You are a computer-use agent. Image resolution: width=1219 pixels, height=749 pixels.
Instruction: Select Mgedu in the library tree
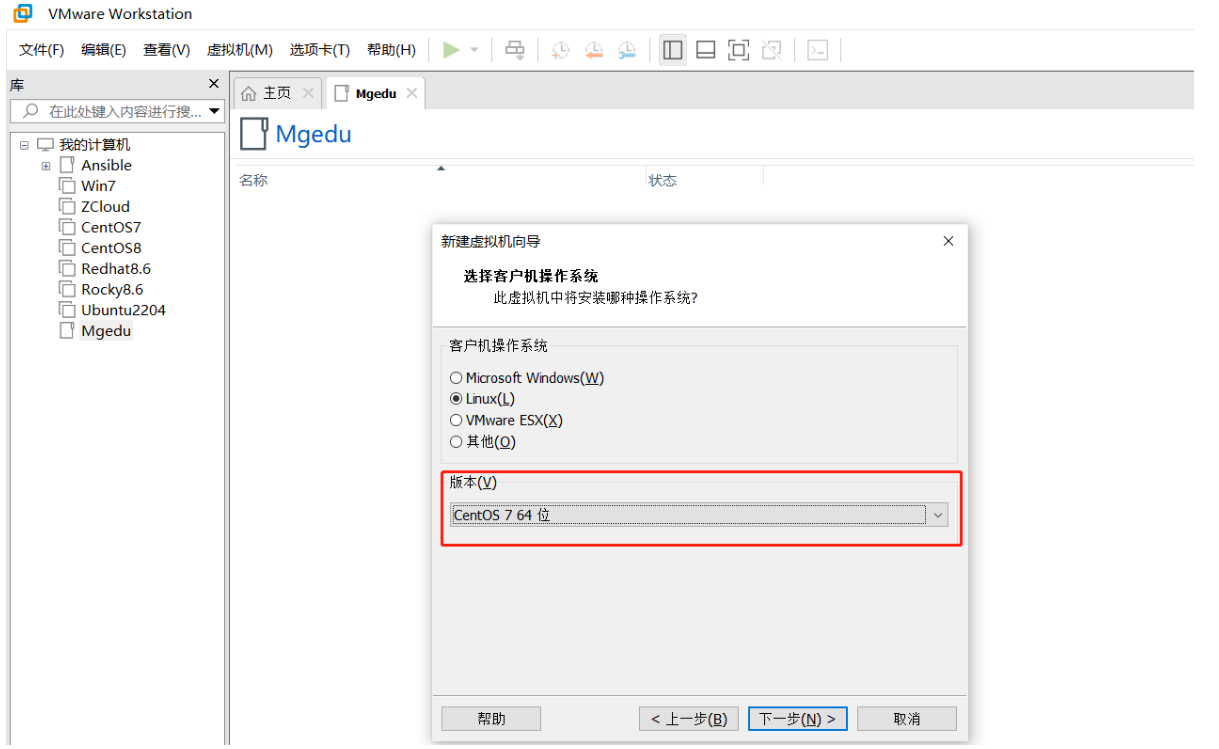coord(106,331)
